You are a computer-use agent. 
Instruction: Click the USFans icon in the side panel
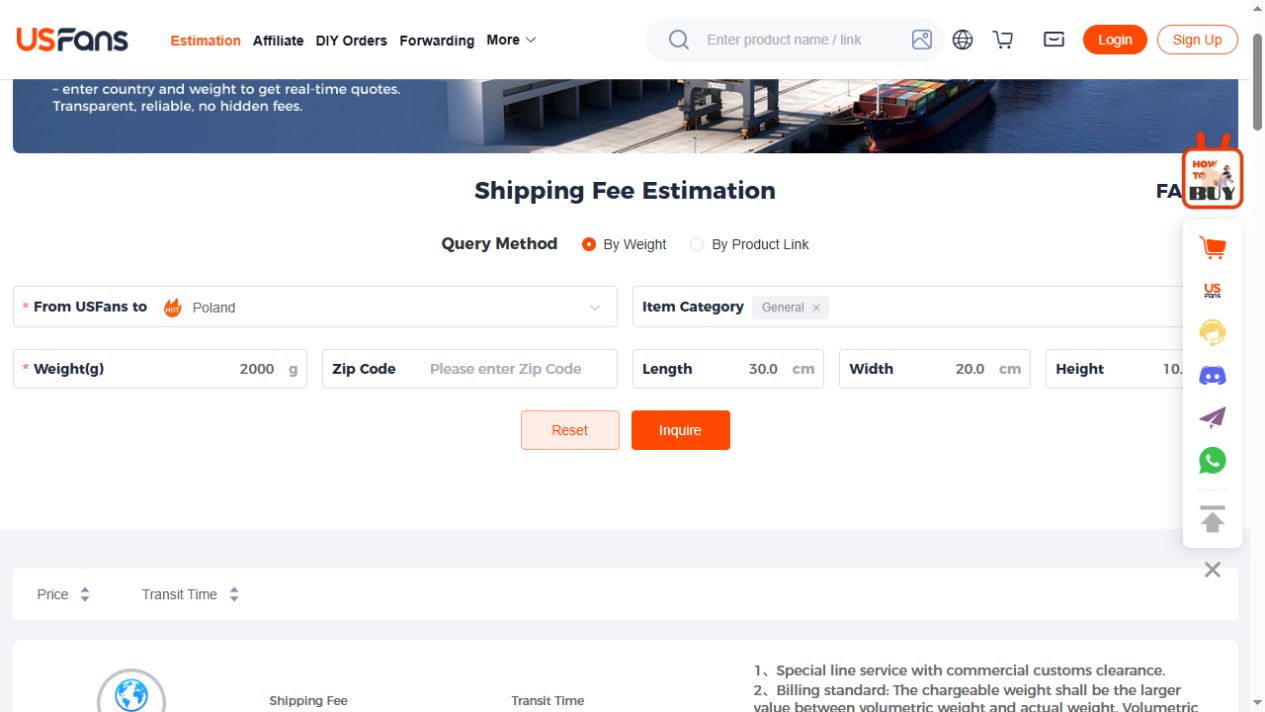[1212, 290]
